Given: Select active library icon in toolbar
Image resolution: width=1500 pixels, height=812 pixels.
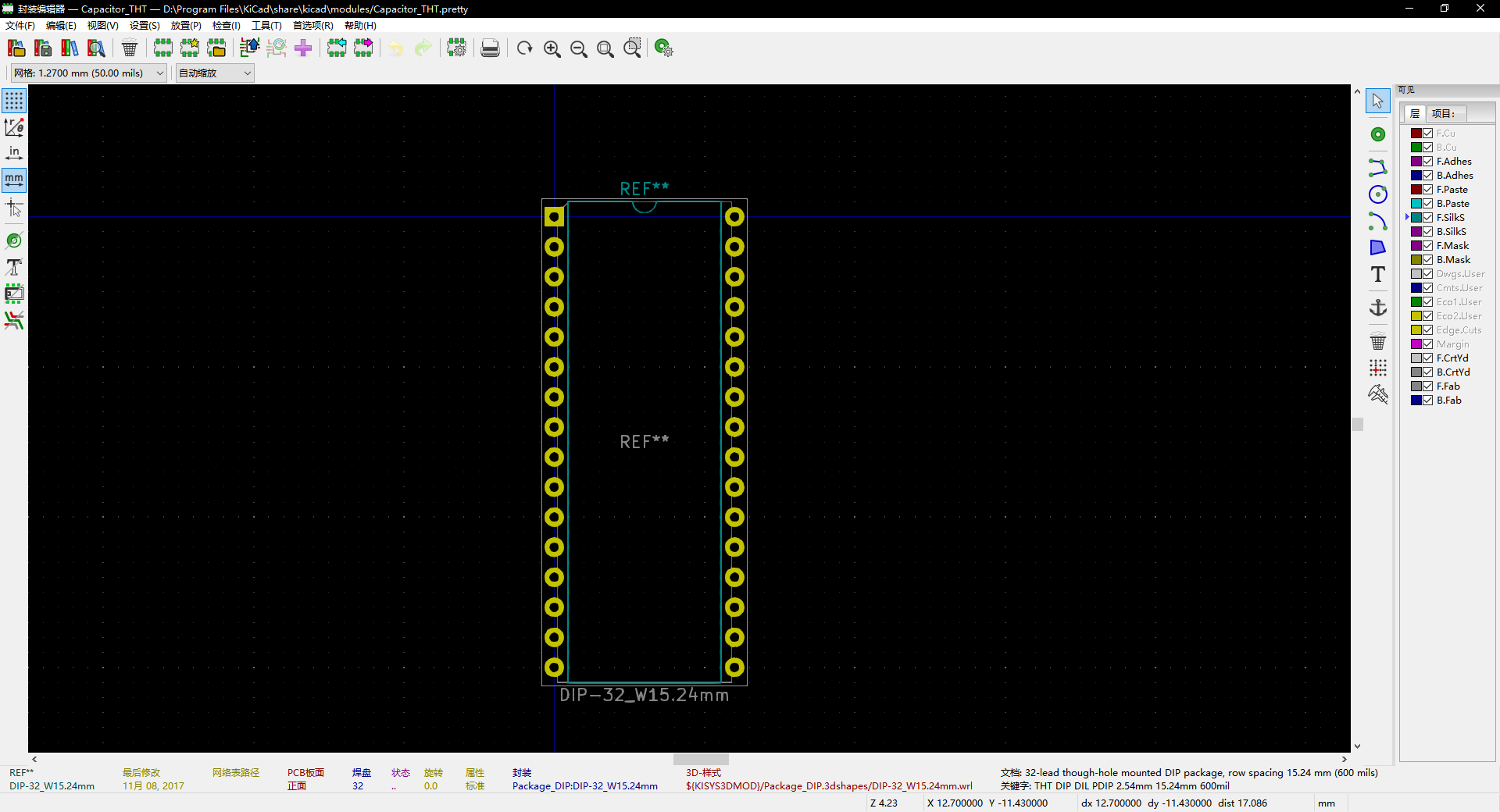Looking at the screenshot, I should click(x=16, y=48).
